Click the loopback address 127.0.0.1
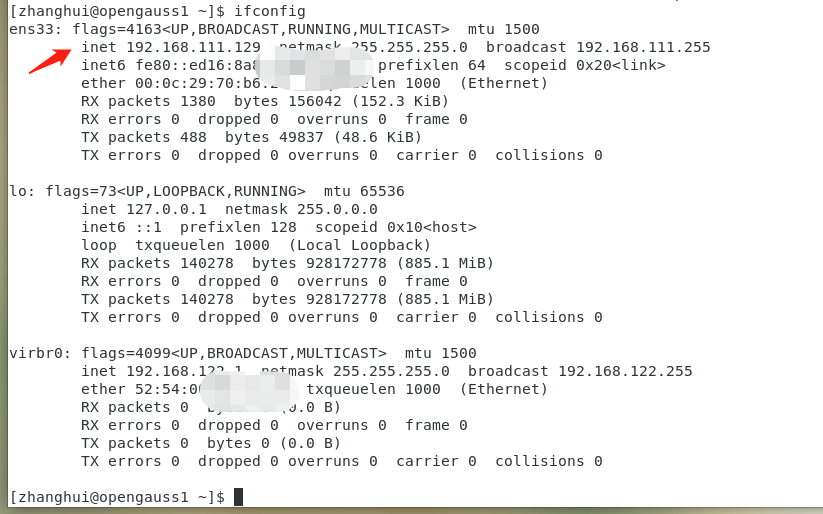The image size is (823, 514). [166, 209]
